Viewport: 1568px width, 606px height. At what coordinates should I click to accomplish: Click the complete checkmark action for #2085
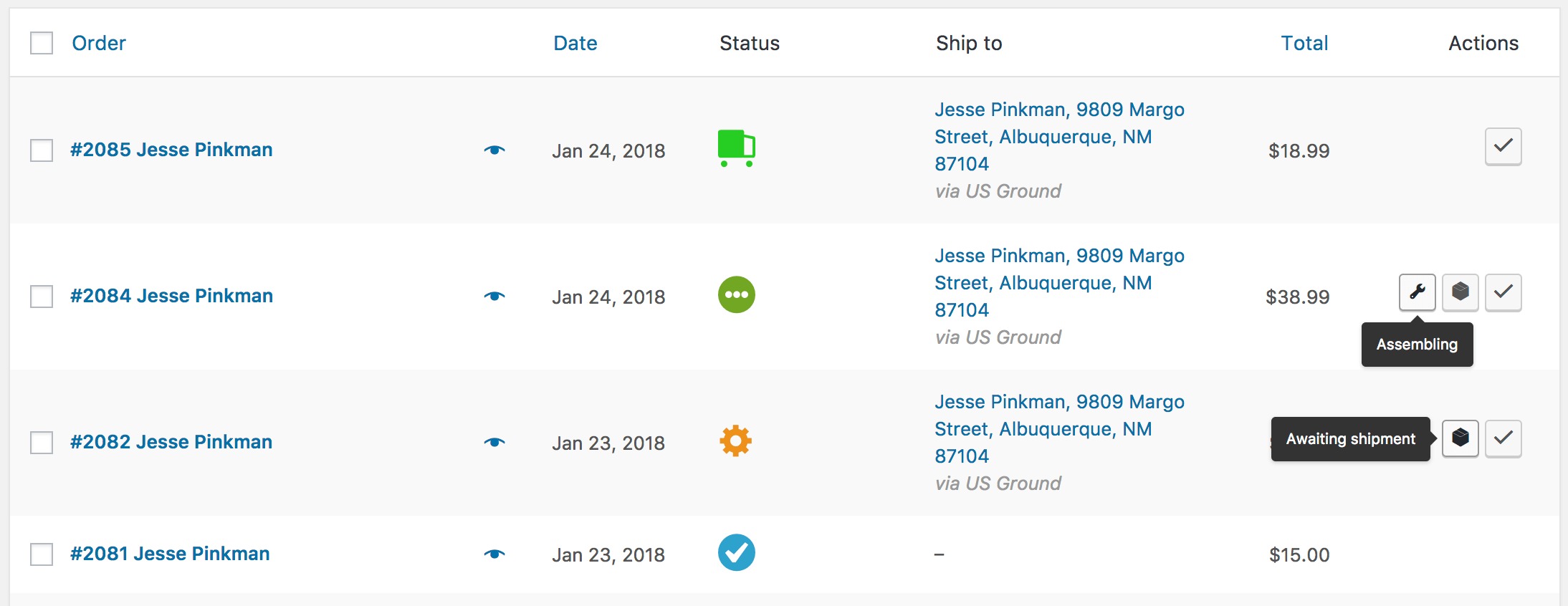[x=1503, y=147]
